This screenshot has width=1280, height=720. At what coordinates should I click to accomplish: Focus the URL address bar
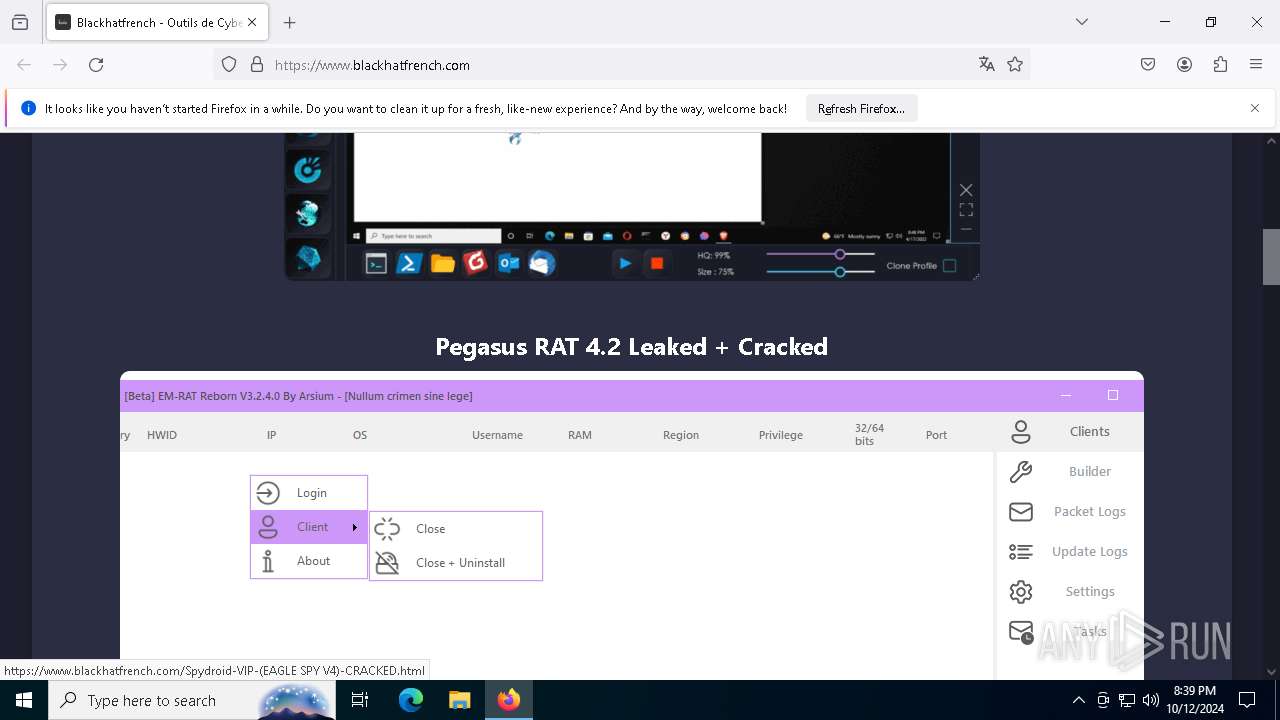(x=620, y=65)
